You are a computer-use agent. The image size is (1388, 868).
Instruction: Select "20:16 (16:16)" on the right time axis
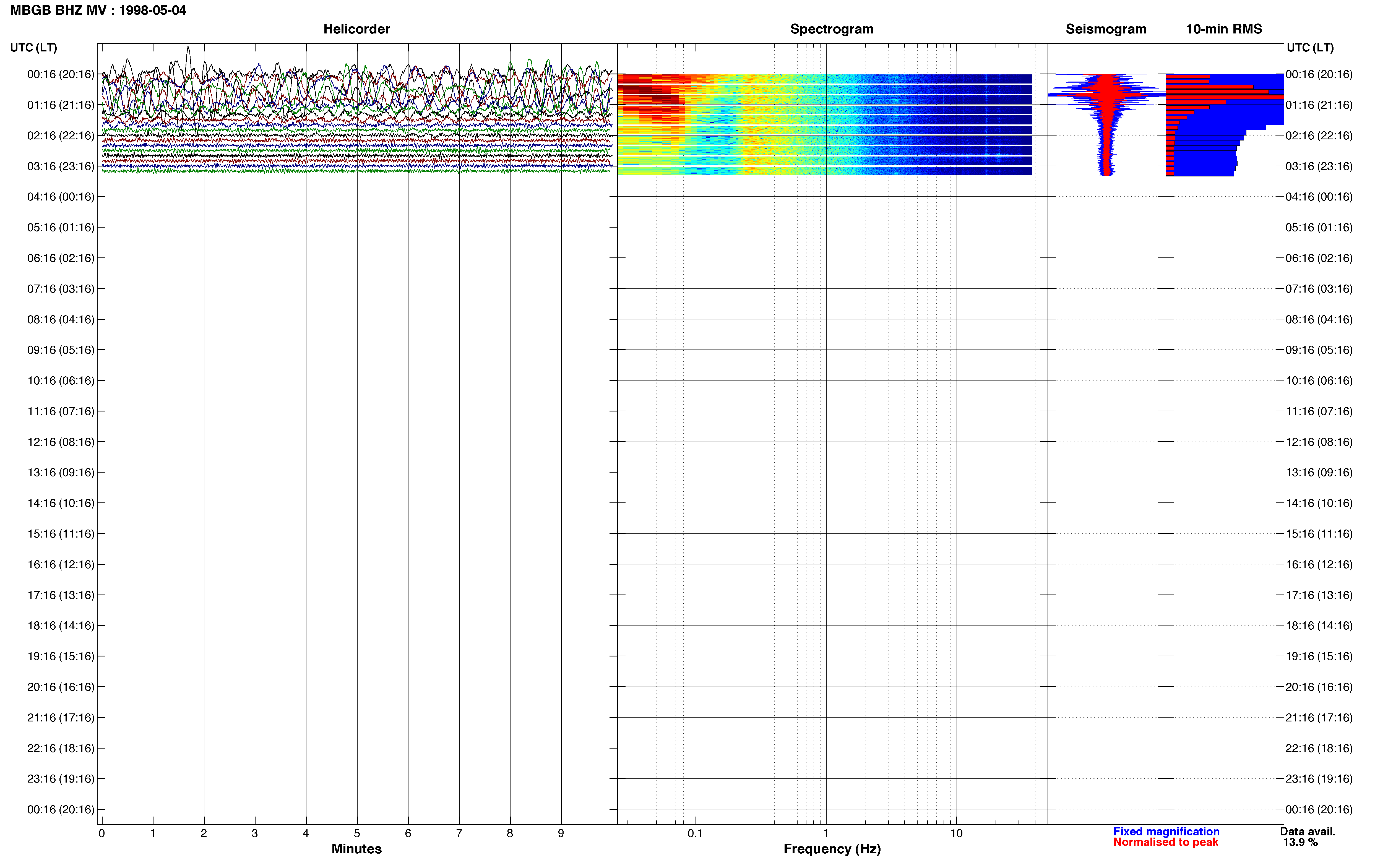1319,687
